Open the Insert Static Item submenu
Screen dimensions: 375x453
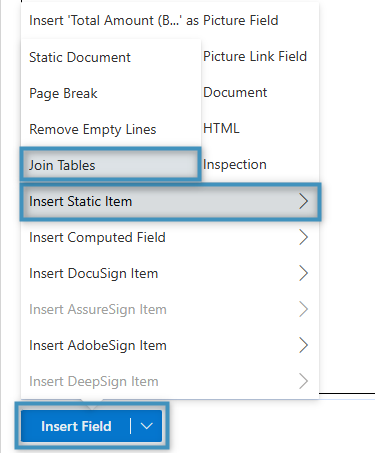170,201
